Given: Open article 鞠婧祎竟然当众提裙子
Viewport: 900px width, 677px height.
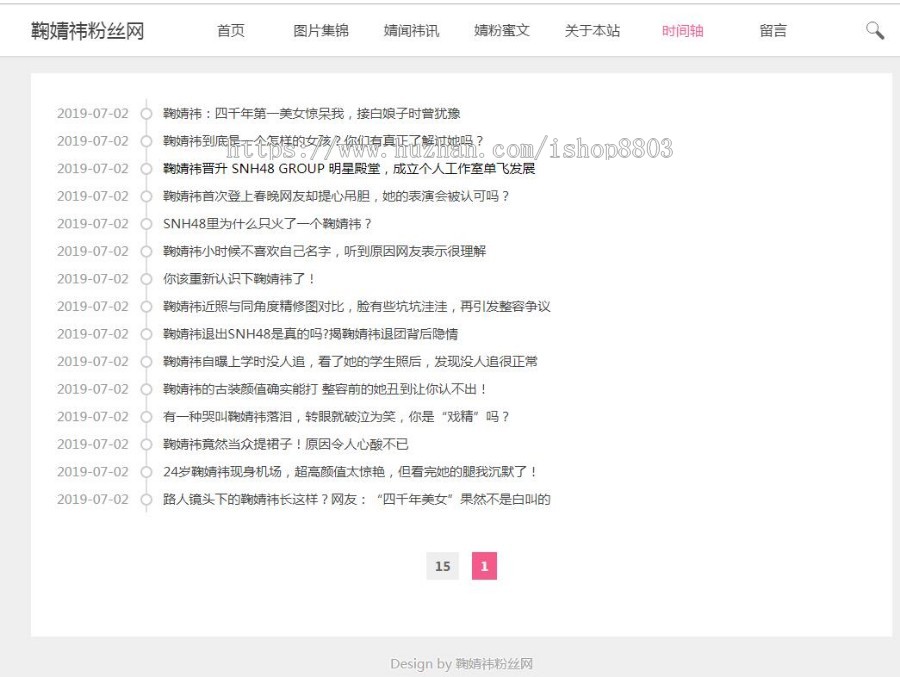Looking at the screenshot, I should 286,444.
